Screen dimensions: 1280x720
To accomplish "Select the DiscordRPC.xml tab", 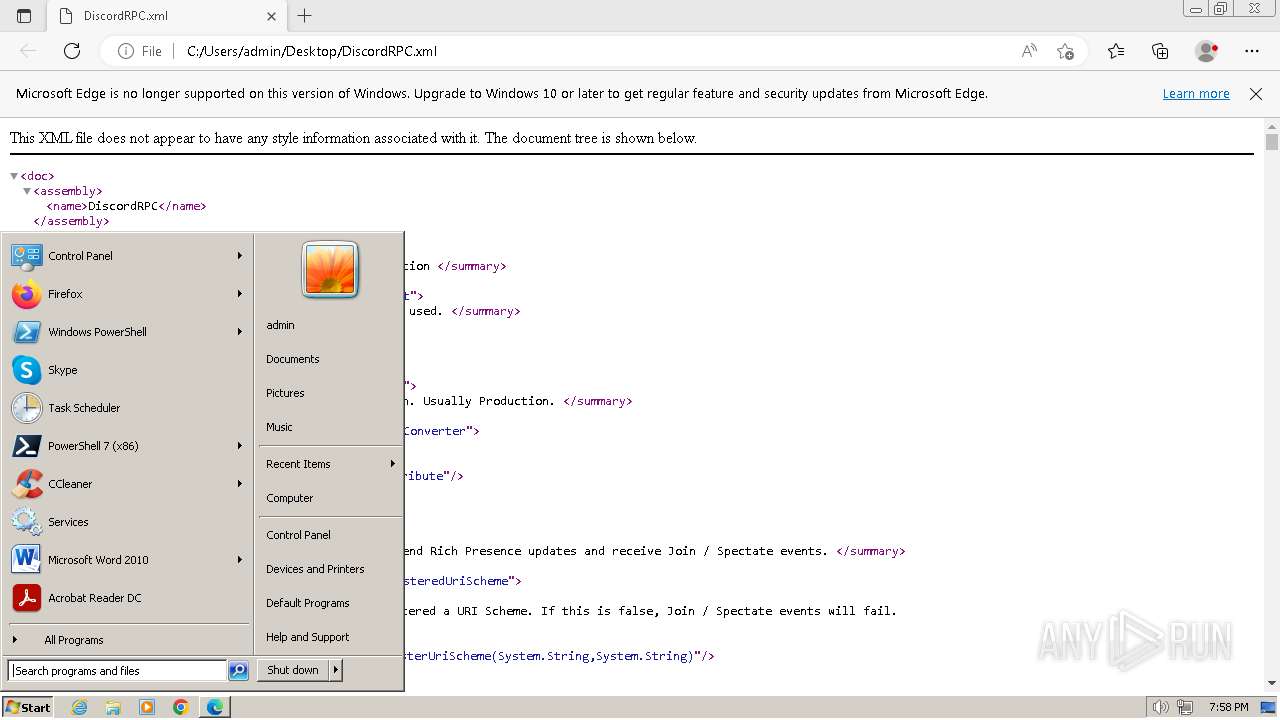I will [168, 16].
